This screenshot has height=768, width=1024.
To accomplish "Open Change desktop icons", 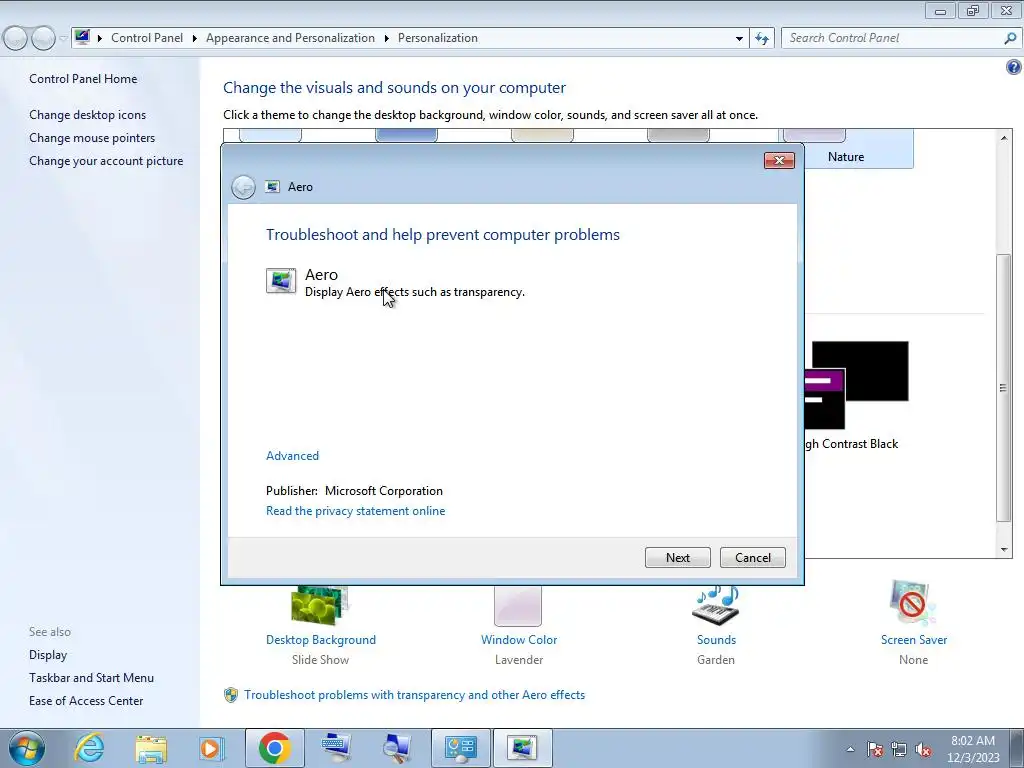I will click(x=88, y=115).
